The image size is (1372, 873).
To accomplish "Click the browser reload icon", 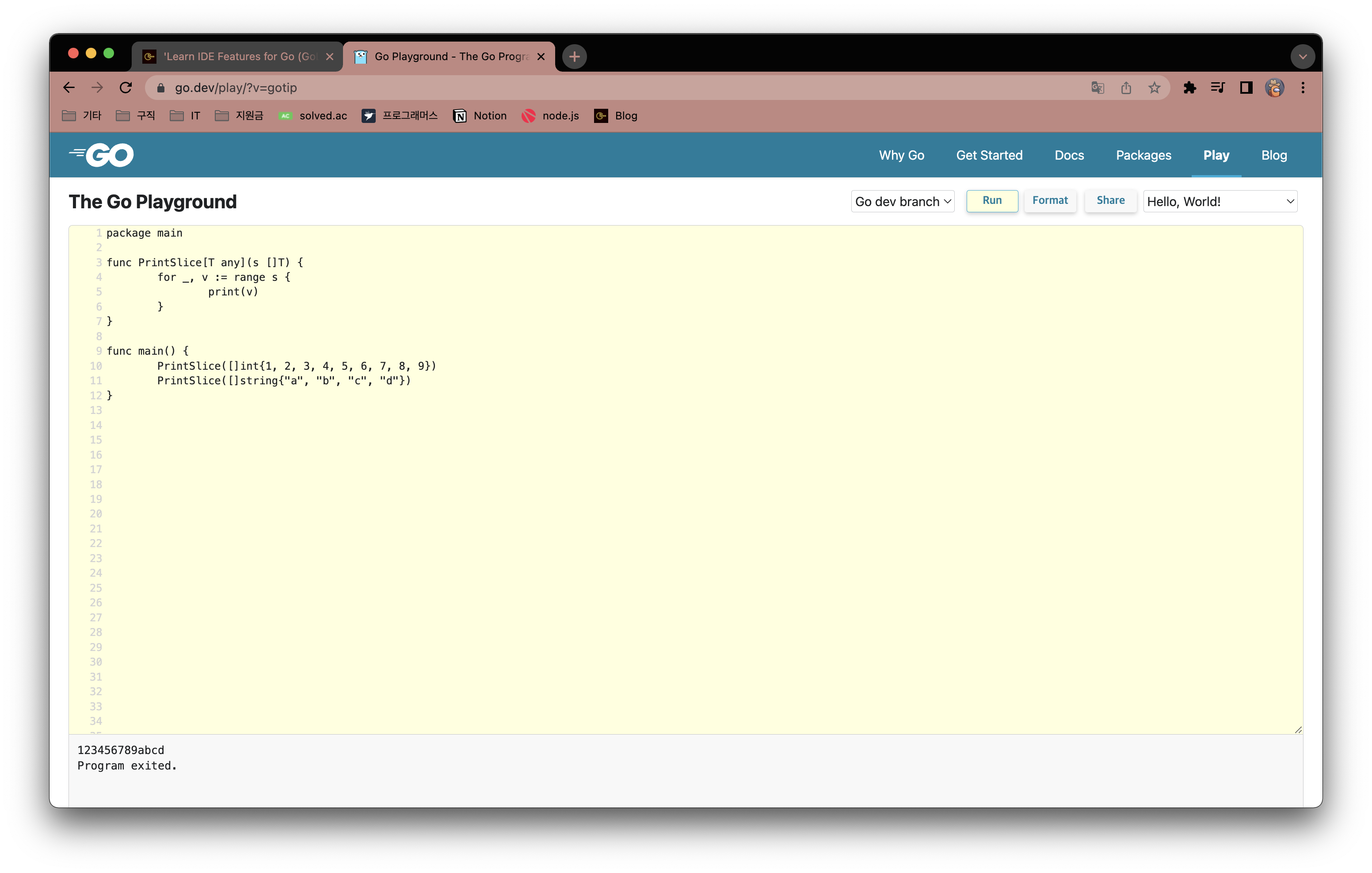I will coord(126,88).
